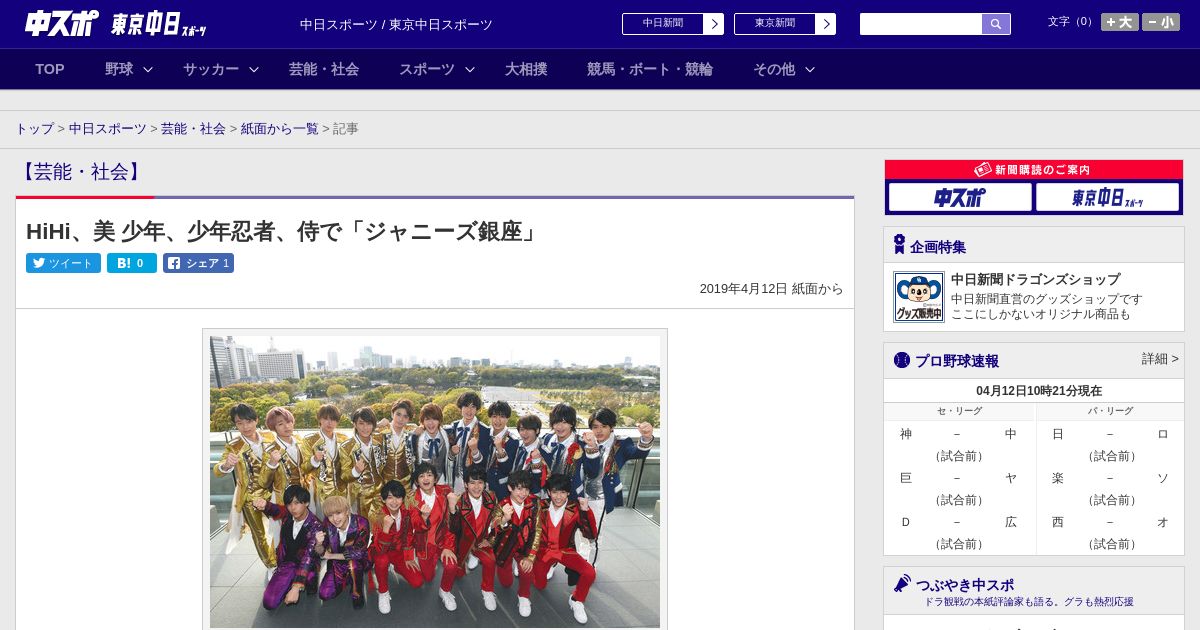The width and height of the screenshot is (1200, 630).
Task: Share article with the Facebook シェア button
Action: 198,263
